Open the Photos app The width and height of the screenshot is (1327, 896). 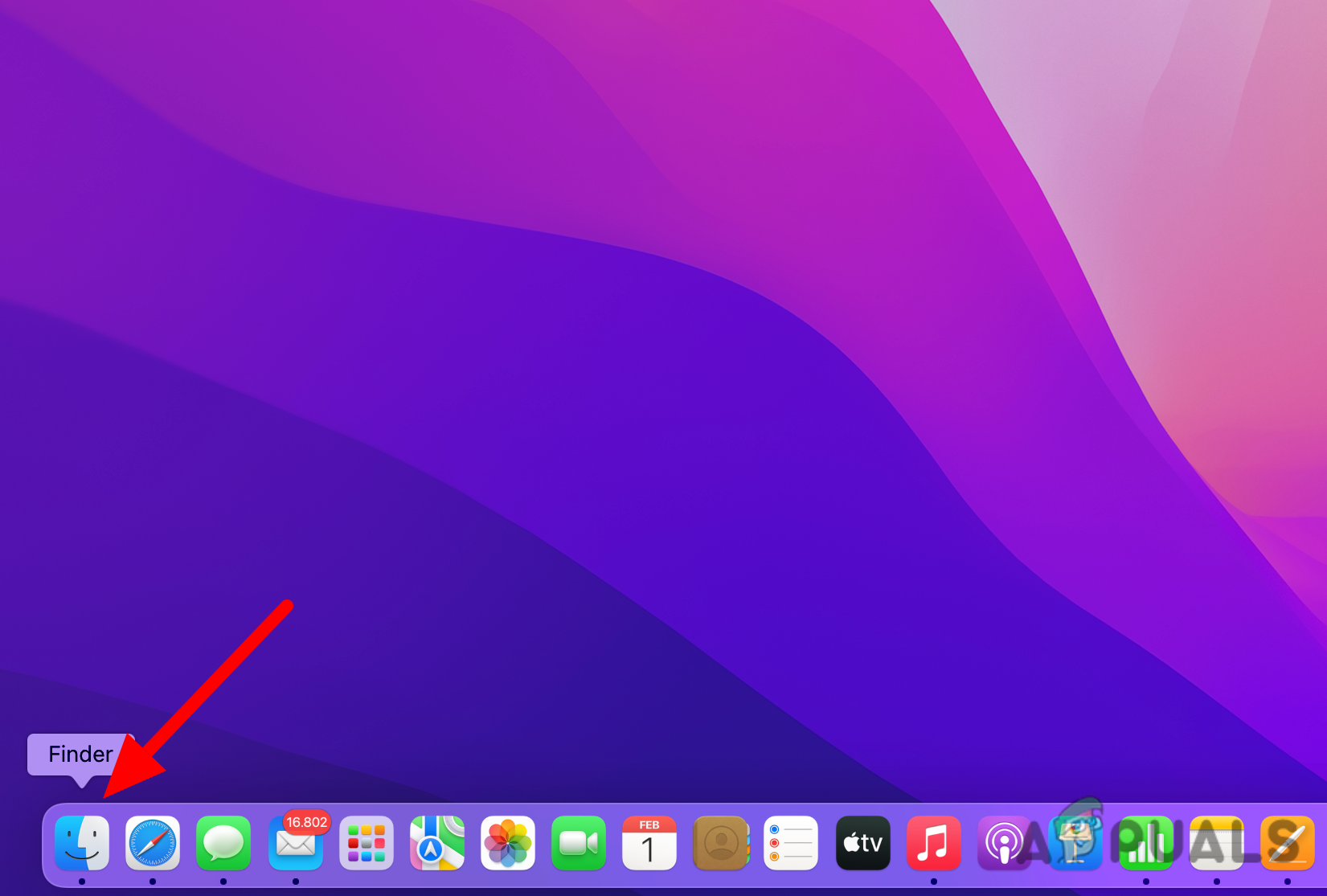(507, 843)
